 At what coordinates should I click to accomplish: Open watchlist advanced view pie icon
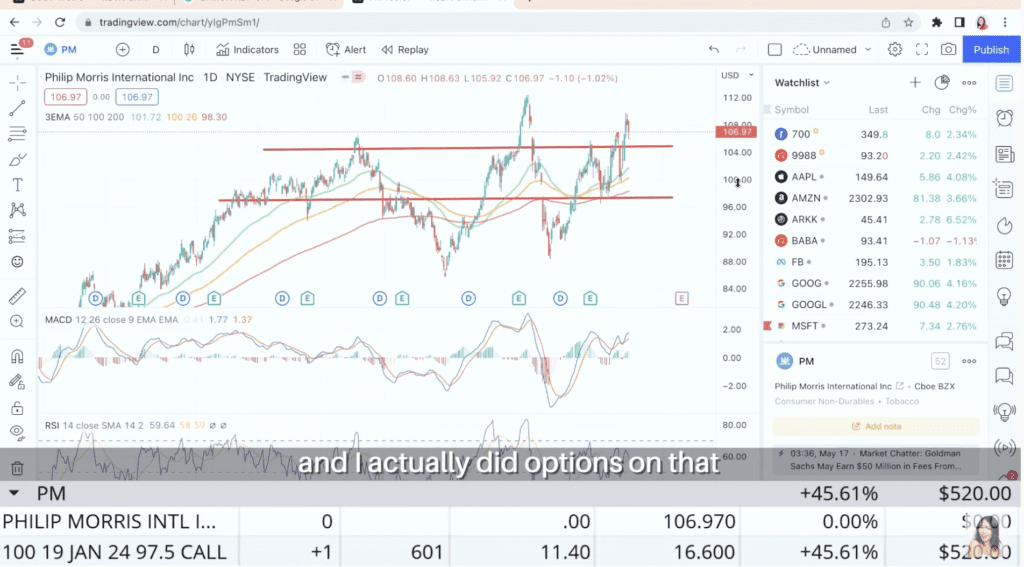click(x=942, y=83)
